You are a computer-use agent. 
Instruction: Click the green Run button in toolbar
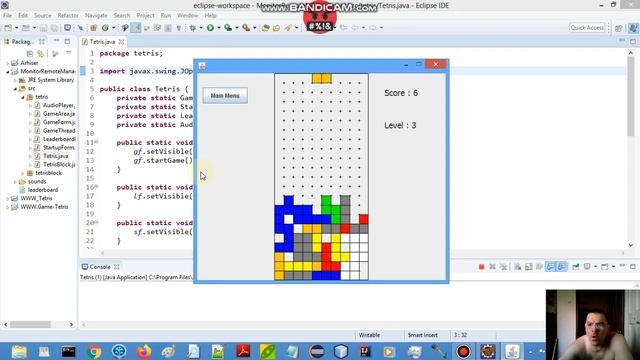coord(210,28)
